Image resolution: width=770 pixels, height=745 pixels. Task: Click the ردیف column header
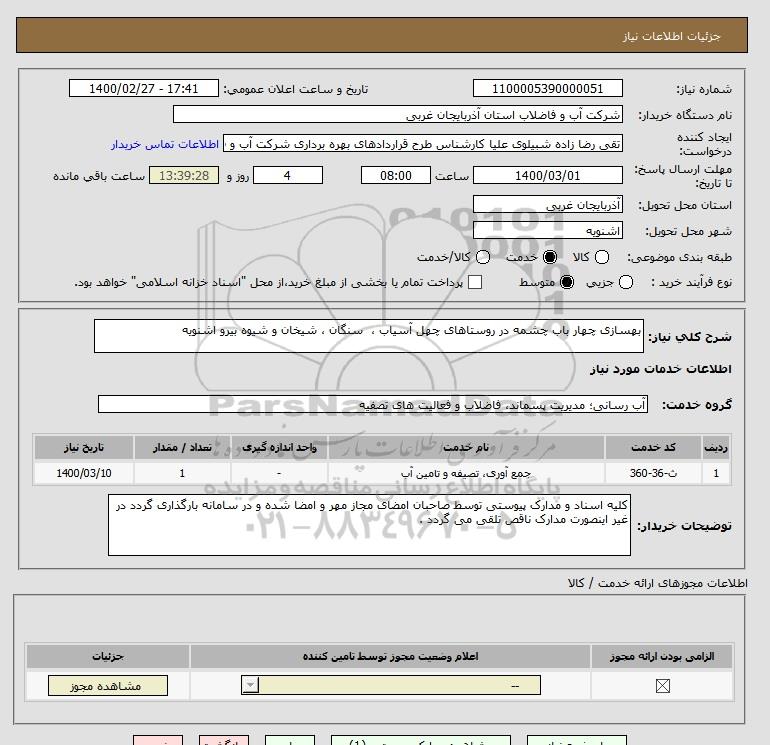pyautogui.click(x=715, y=447)
